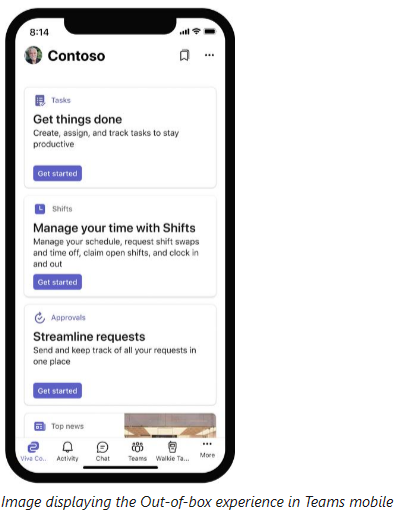
Task: Expand the More apps menu
Action: tap(207, 449)
